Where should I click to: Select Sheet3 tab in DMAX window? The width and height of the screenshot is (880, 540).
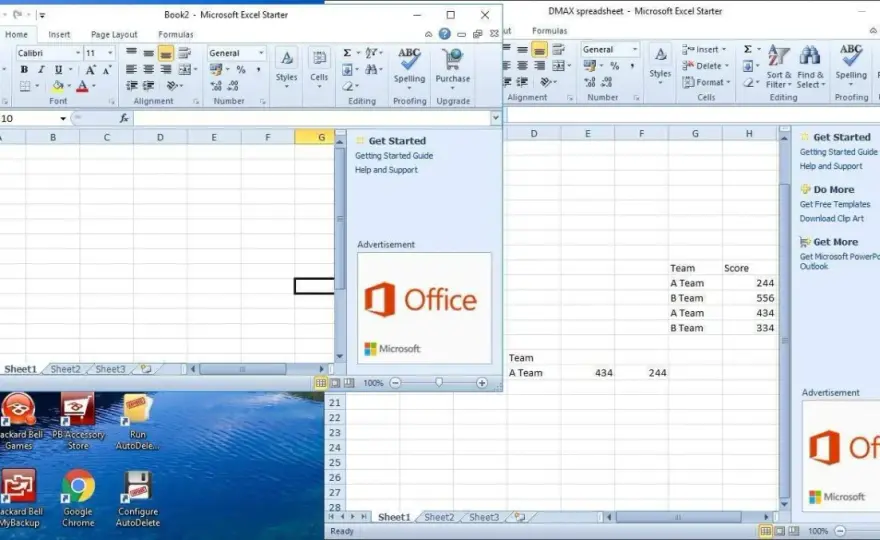[x=484, y=517]
